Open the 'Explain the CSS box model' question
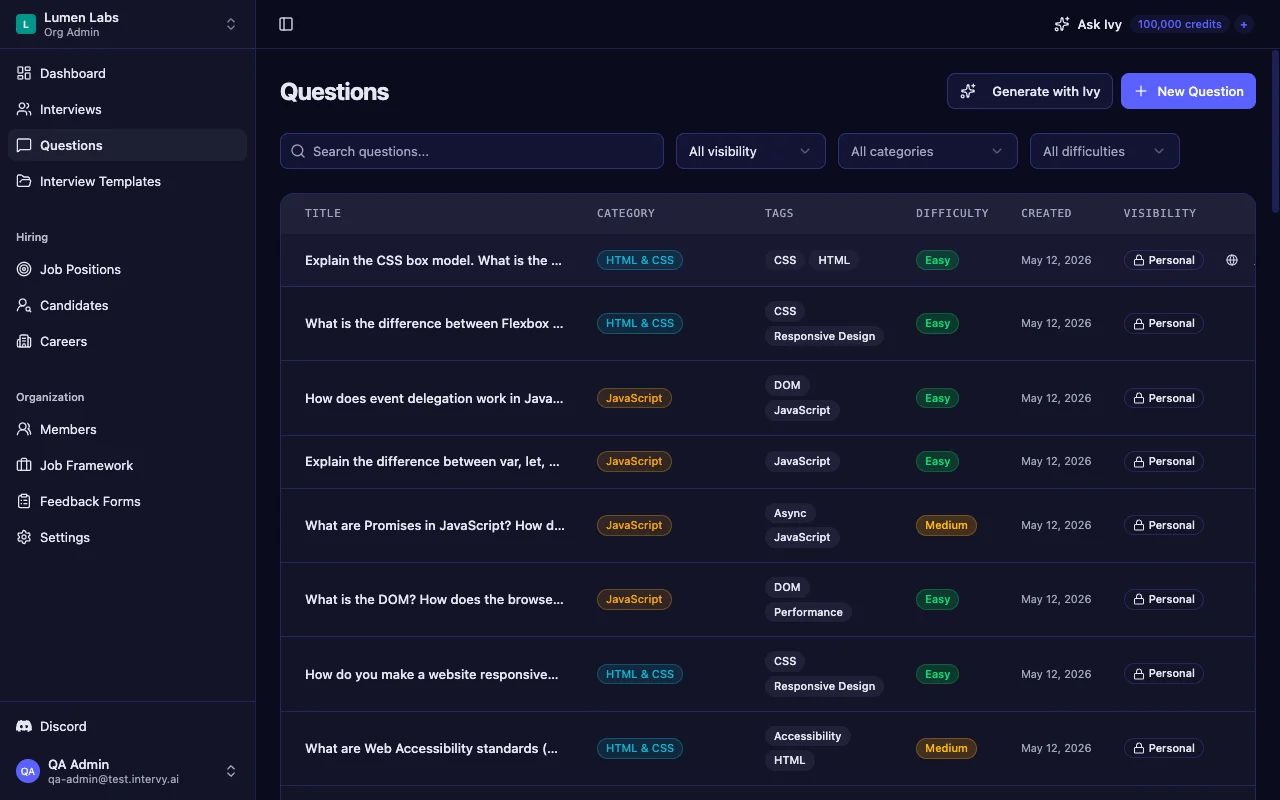The width and height of the screenshot is (1280, 800). tap(433, 260)
